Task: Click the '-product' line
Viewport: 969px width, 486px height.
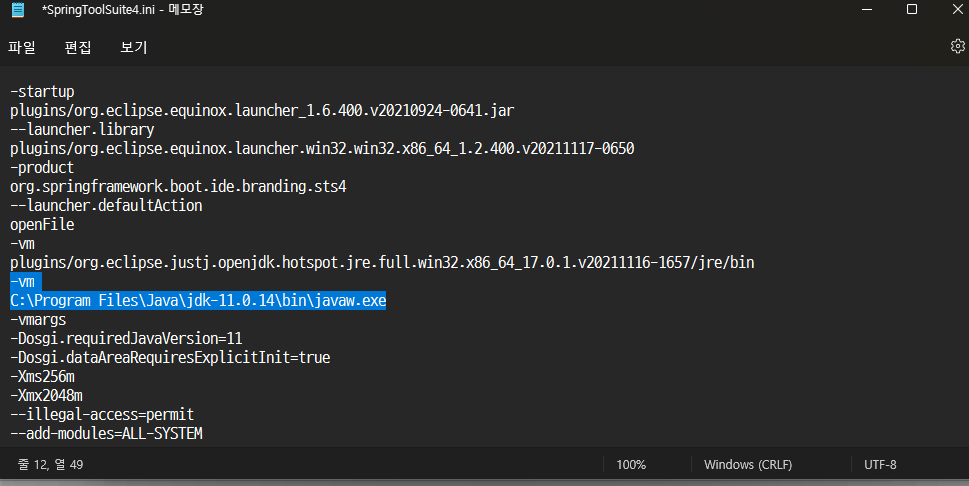Action: point(42,168)
